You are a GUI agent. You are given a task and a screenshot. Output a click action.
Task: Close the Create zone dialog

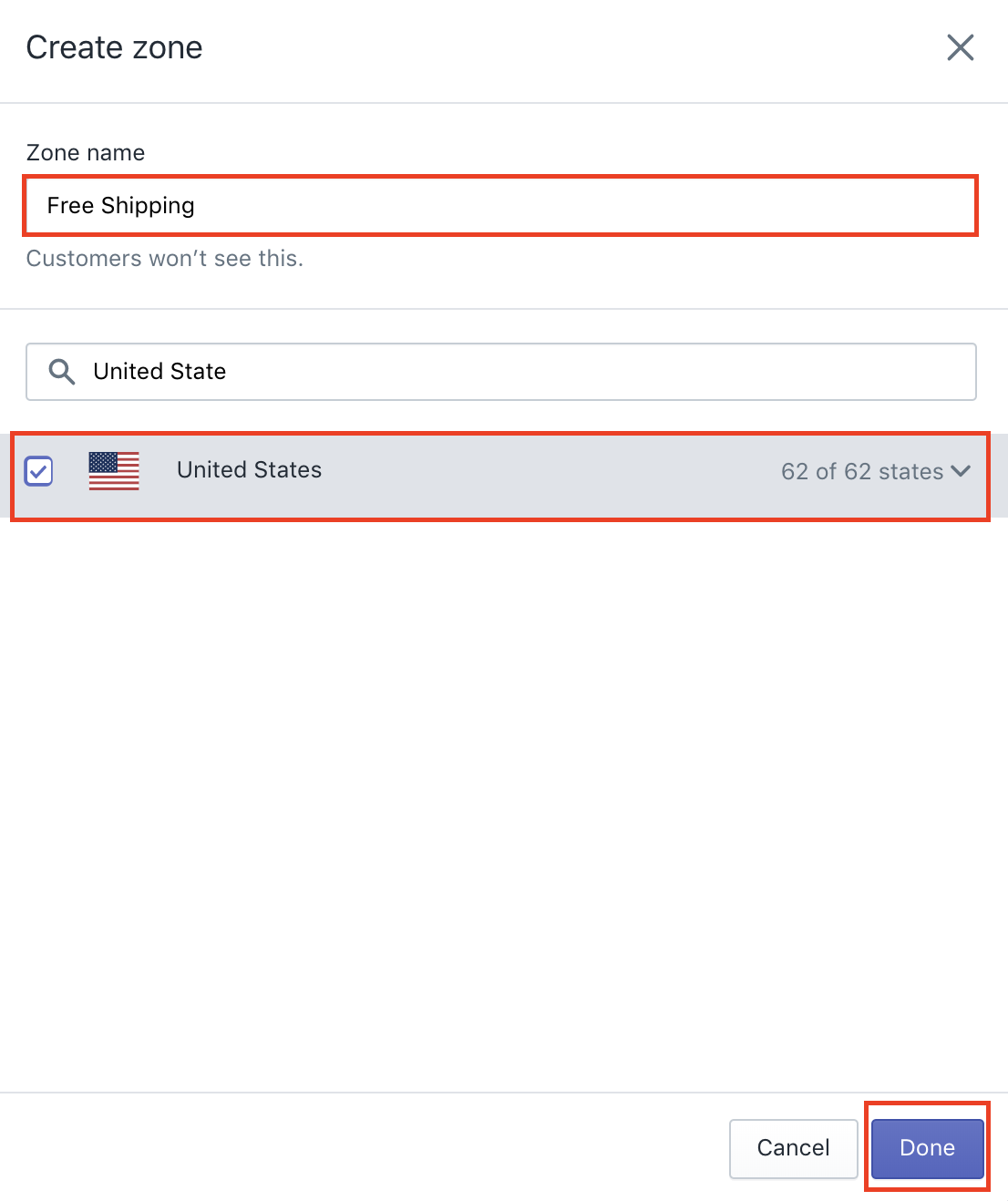pos(960,47)
